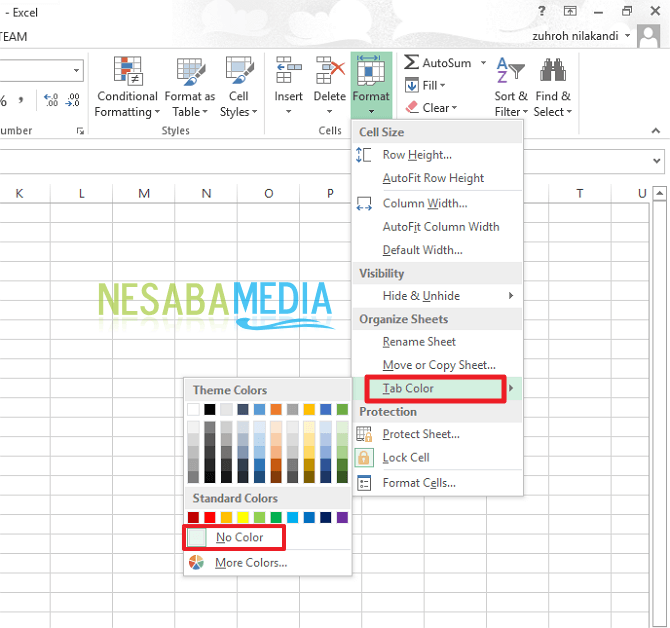
Task: Click the More Colors color wheel icon
Action: [197, 563]
